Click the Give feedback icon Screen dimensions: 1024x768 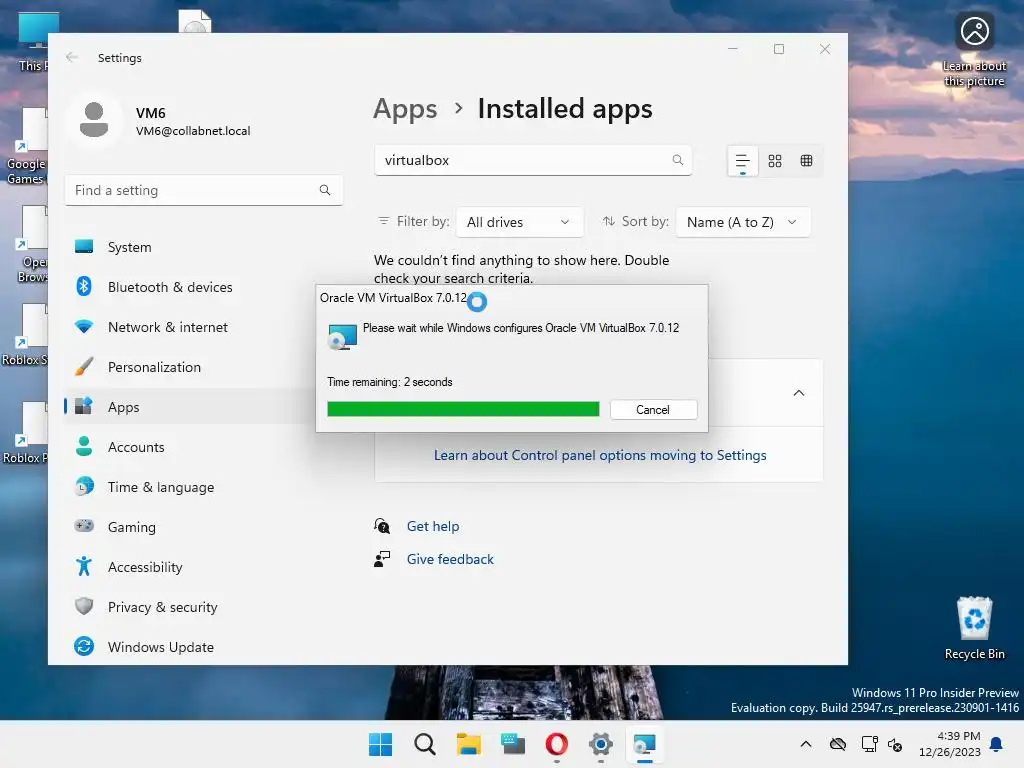382,559
